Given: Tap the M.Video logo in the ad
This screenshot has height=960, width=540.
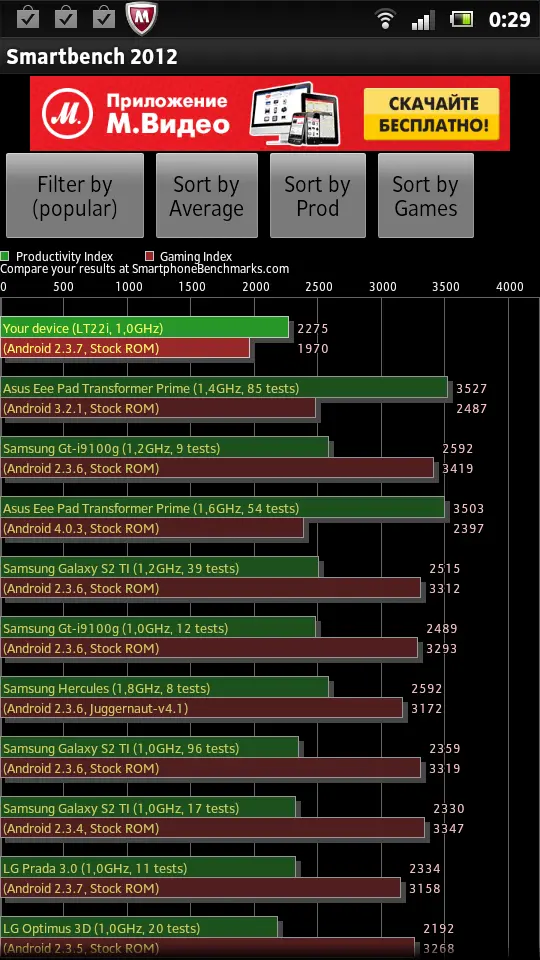Looking at the screenshot, I should click(69, 114).
